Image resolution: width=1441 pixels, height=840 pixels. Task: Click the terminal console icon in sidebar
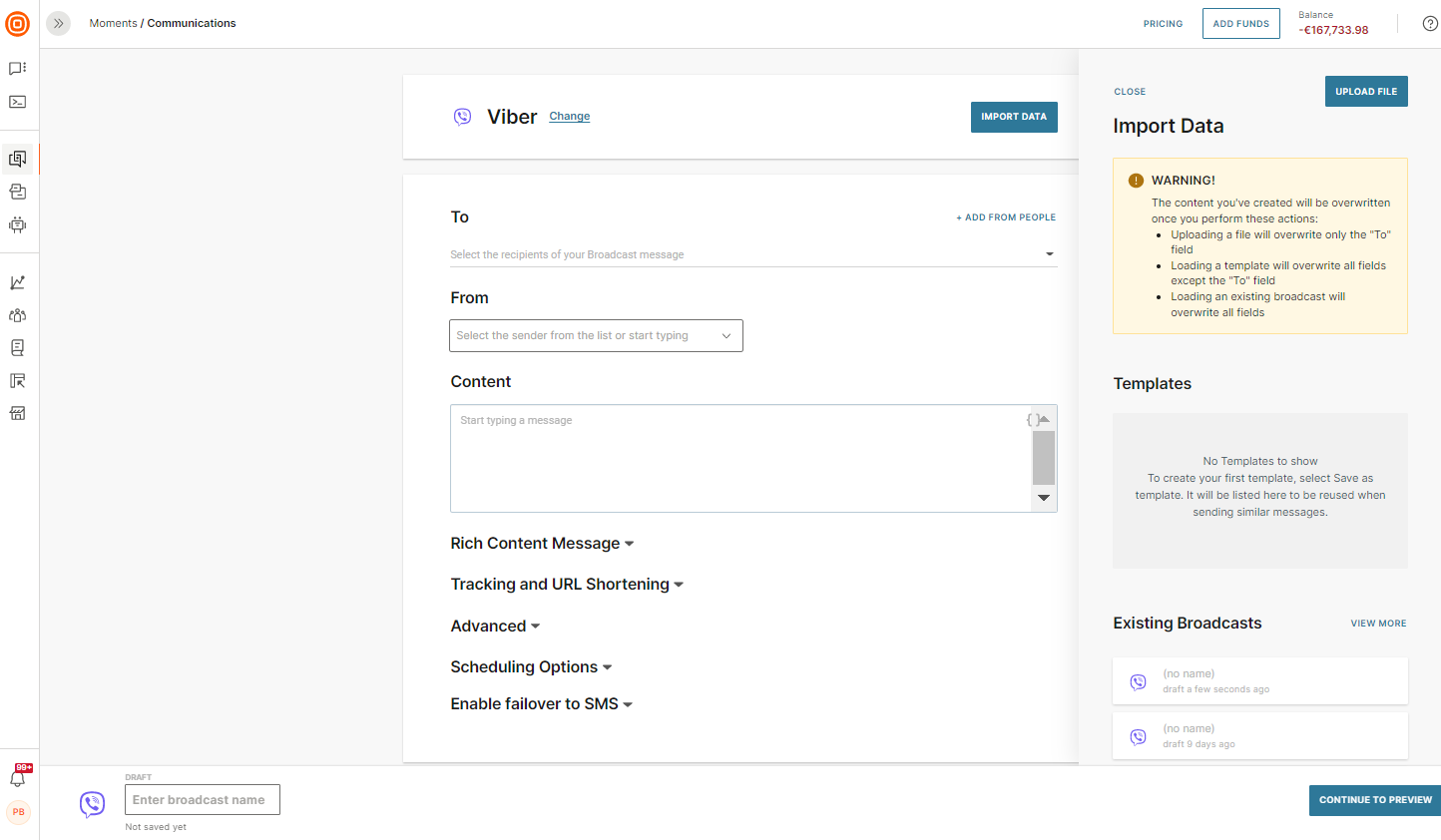(18, 102)
